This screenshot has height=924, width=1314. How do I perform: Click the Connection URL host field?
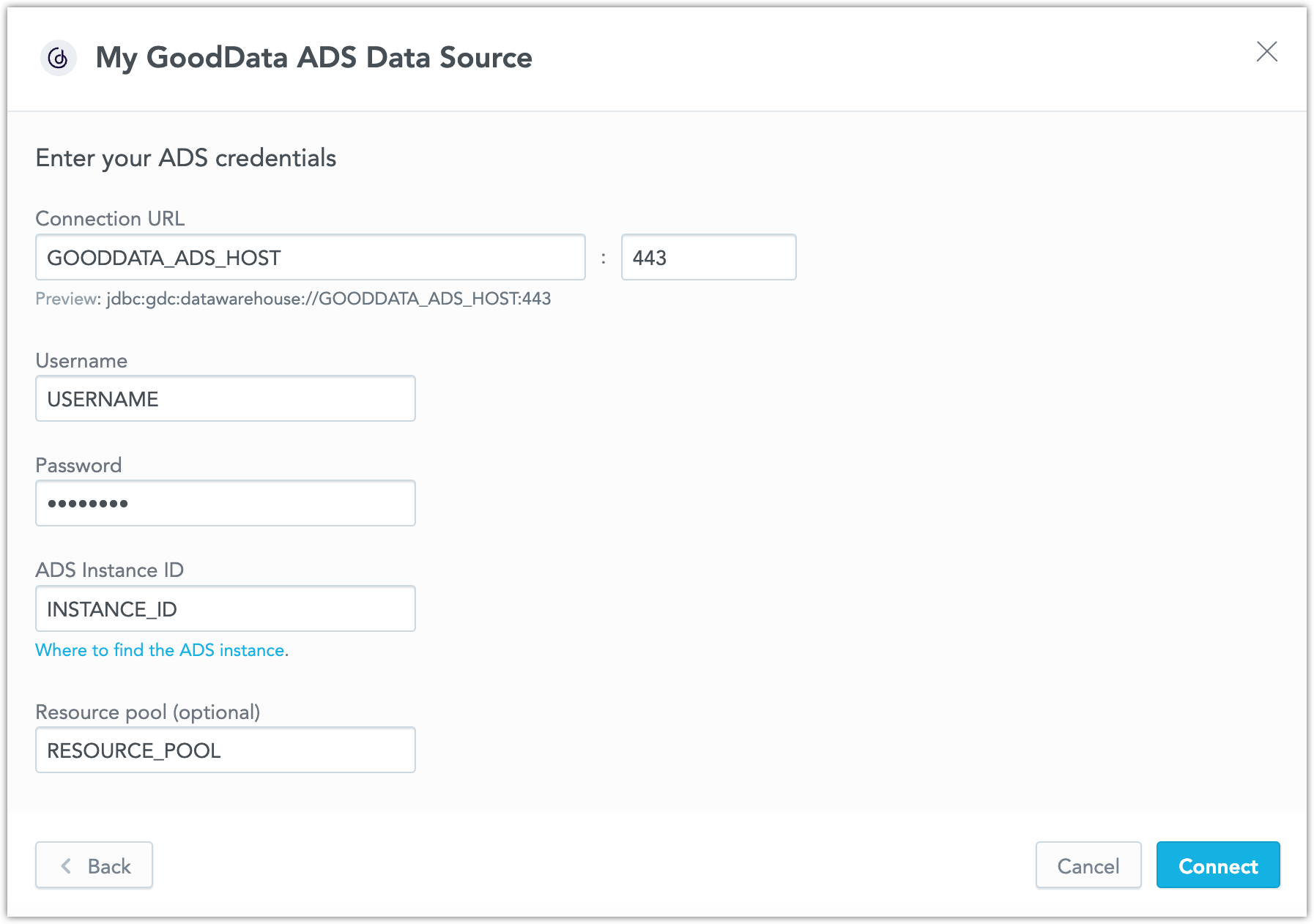click(311, 257)
